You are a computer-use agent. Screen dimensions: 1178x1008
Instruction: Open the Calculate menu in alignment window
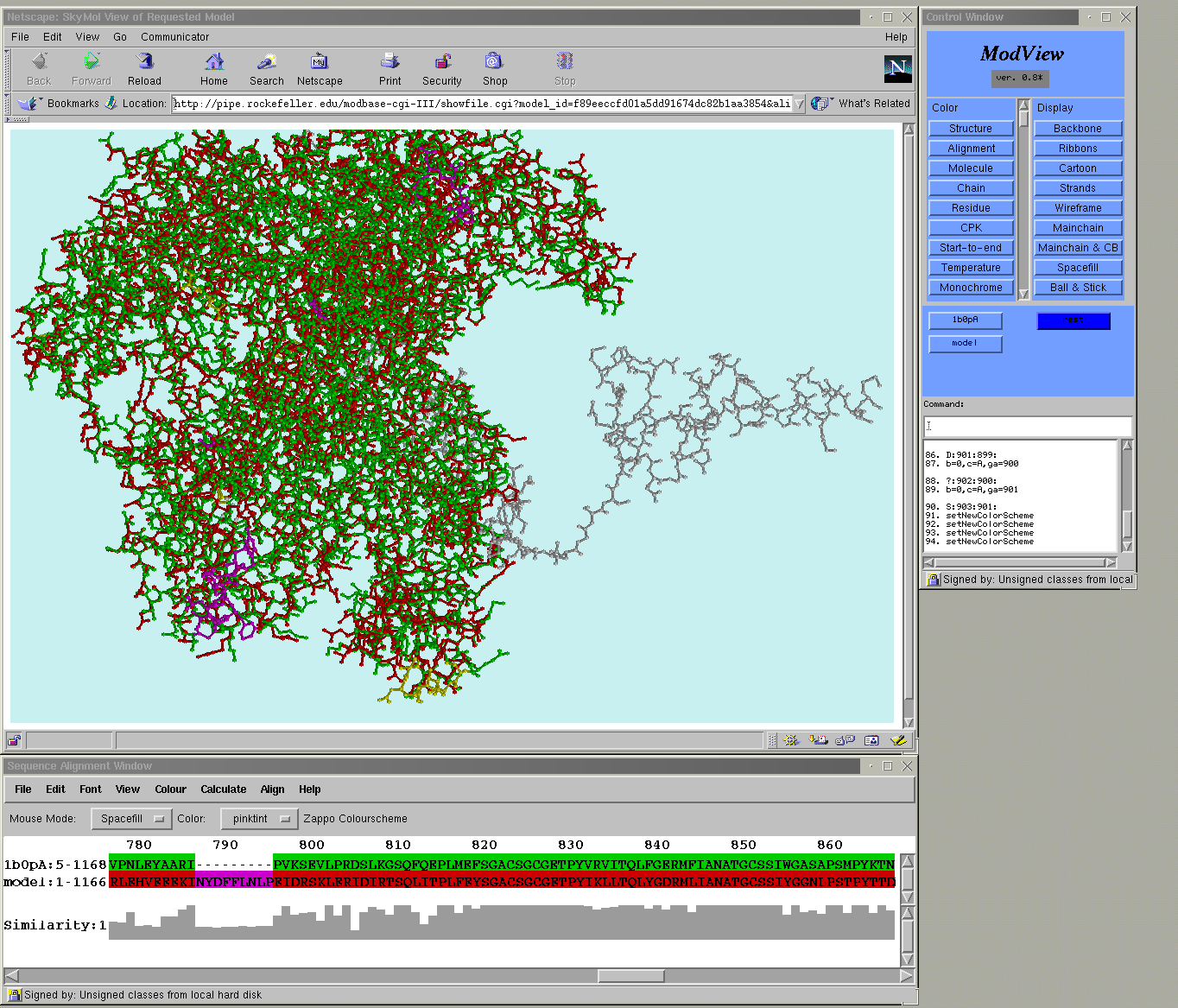[223, 789]
